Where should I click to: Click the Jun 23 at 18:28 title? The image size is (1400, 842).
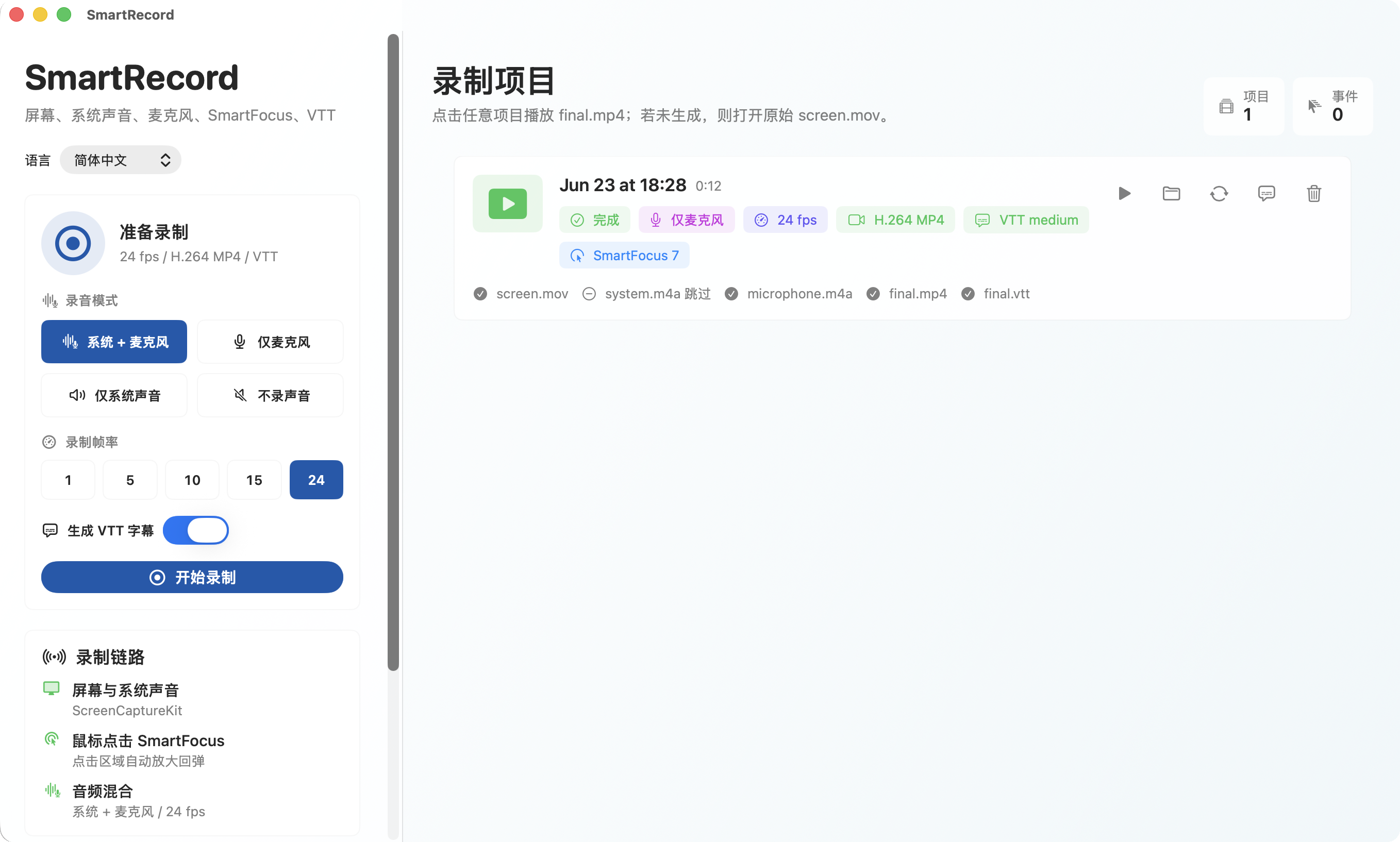click(x=623, y=185)
